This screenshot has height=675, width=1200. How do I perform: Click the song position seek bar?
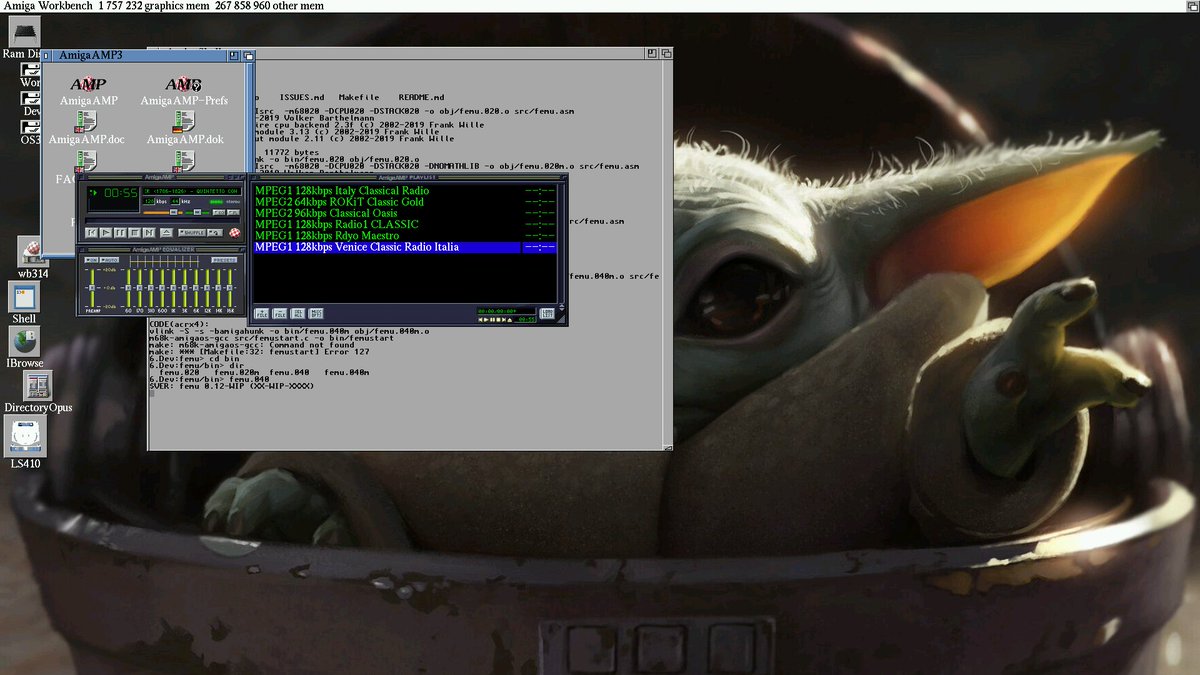click(x=162, y=221)
